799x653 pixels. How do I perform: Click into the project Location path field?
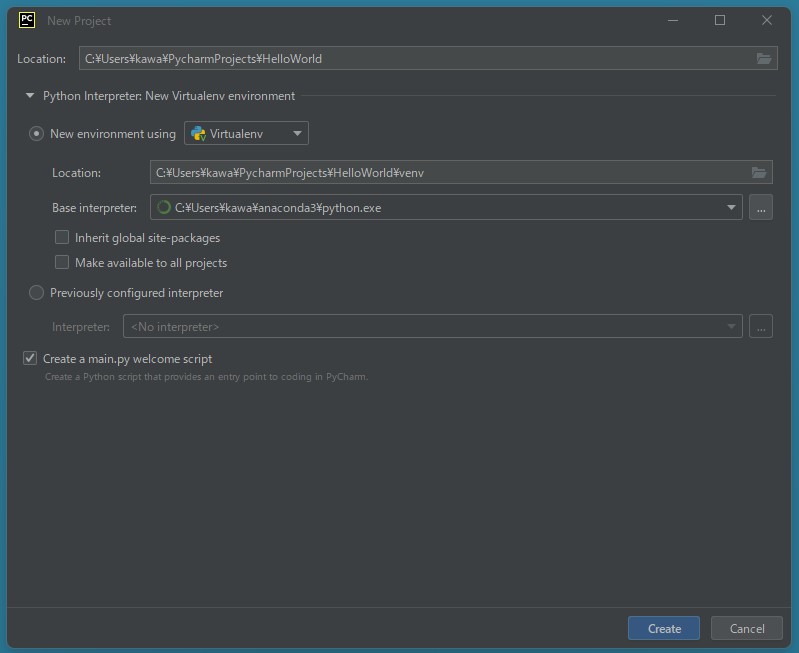coord(428,59)
